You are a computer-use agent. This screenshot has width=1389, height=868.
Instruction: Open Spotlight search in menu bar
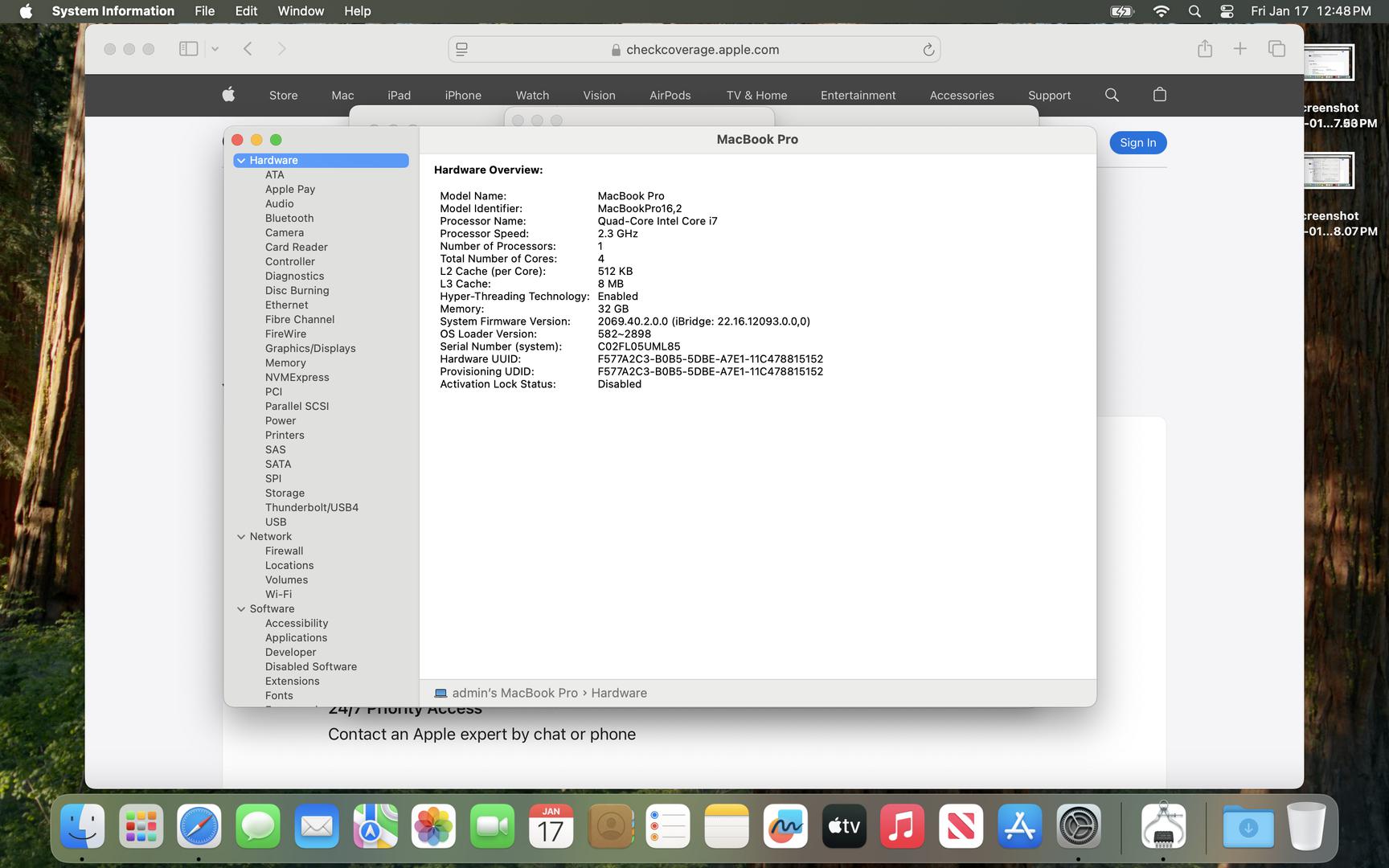tap(1194, 11)
